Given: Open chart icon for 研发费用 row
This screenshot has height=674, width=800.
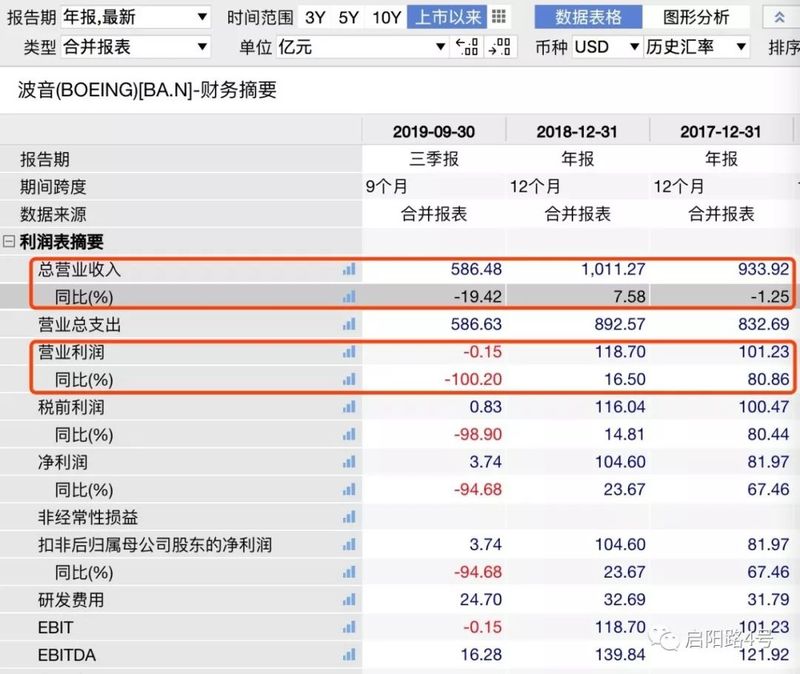Looking at the screenshot, I should pyautogui.click(x=349, y=600).
